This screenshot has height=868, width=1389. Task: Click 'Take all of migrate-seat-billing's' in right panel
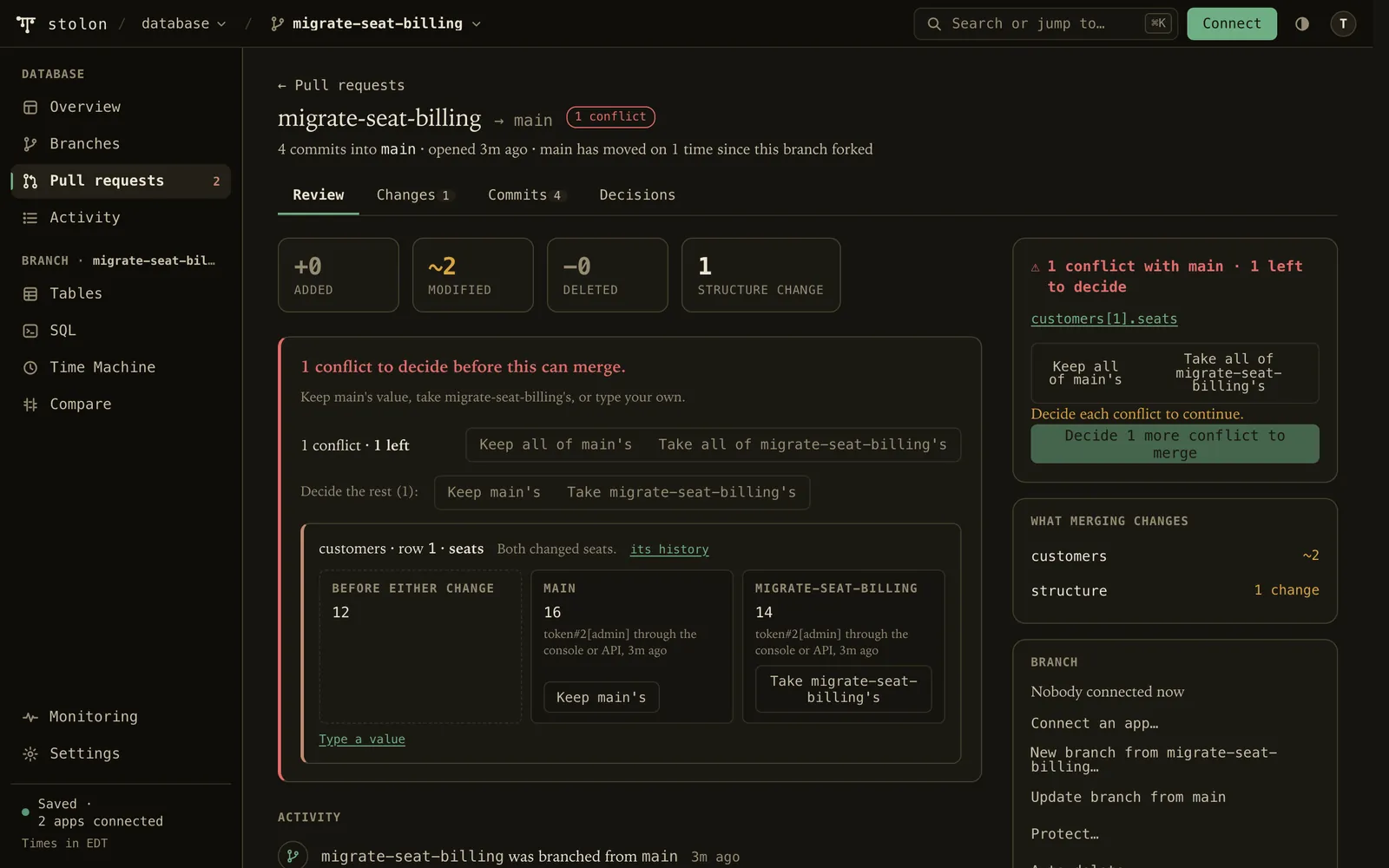click(x=1228, y=373)
